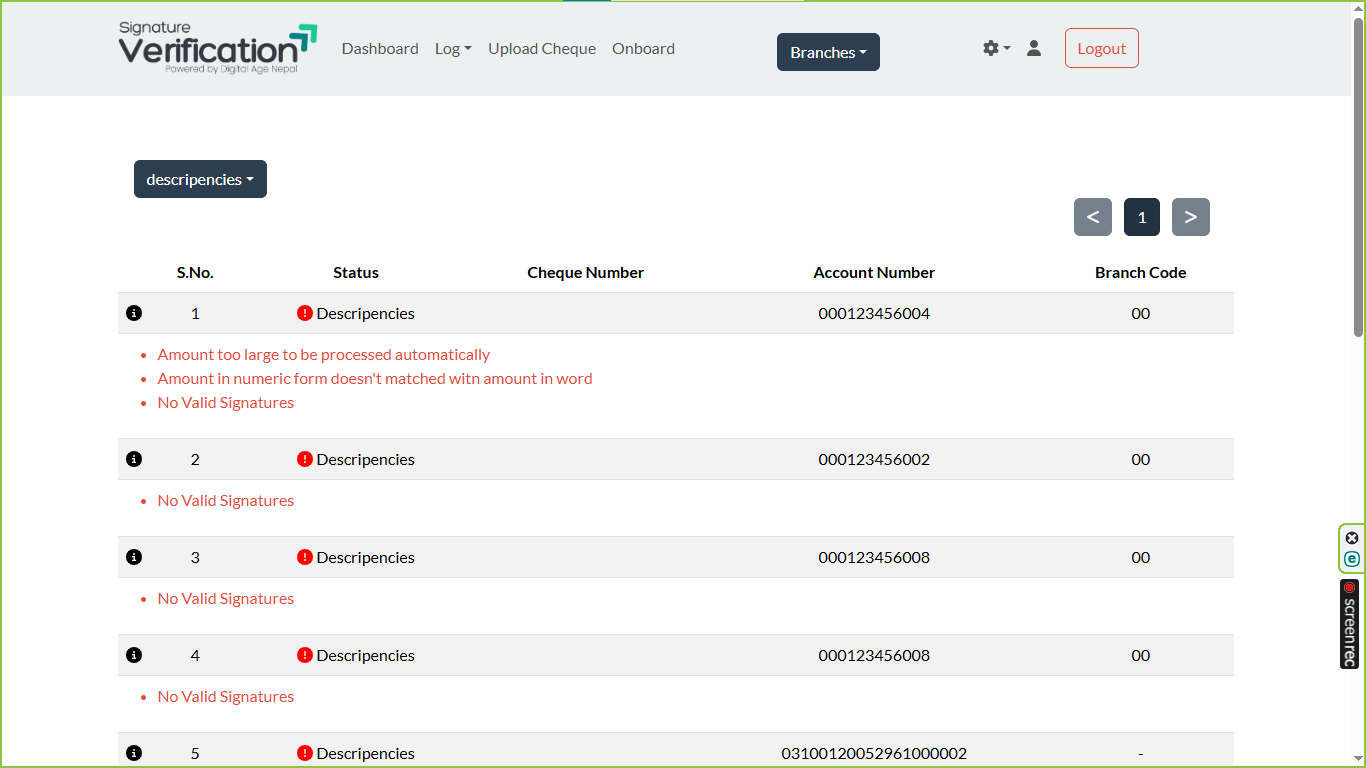The image size is (1366, 768).
Task: Go to the next page of results
Action: [1190, 217]
